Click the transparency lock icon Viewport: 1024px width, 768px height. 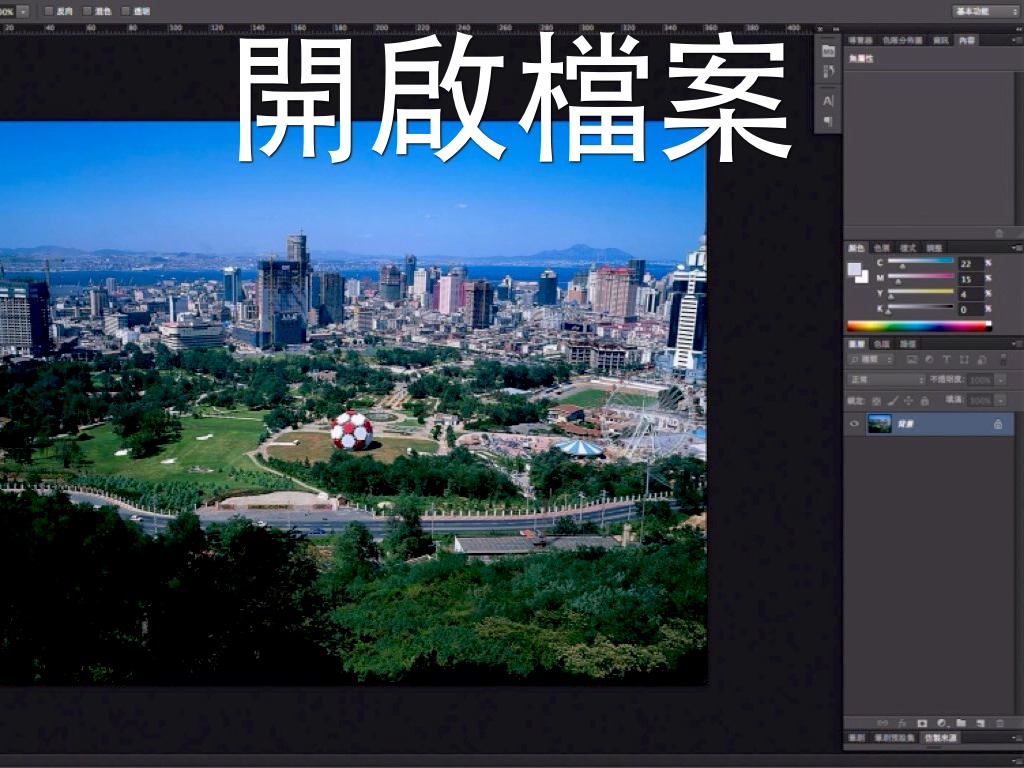(x=876, y=401)
